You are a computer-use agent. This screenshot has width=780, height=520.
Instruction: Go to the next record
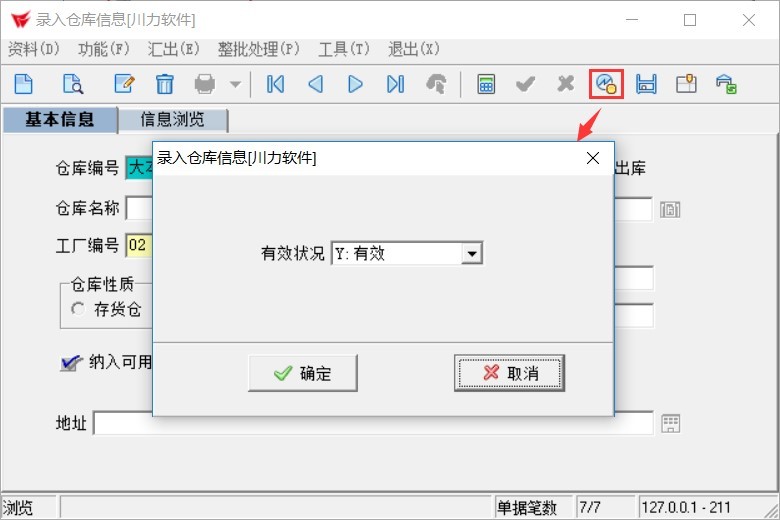pyautogui.click(x=355, y=84)
